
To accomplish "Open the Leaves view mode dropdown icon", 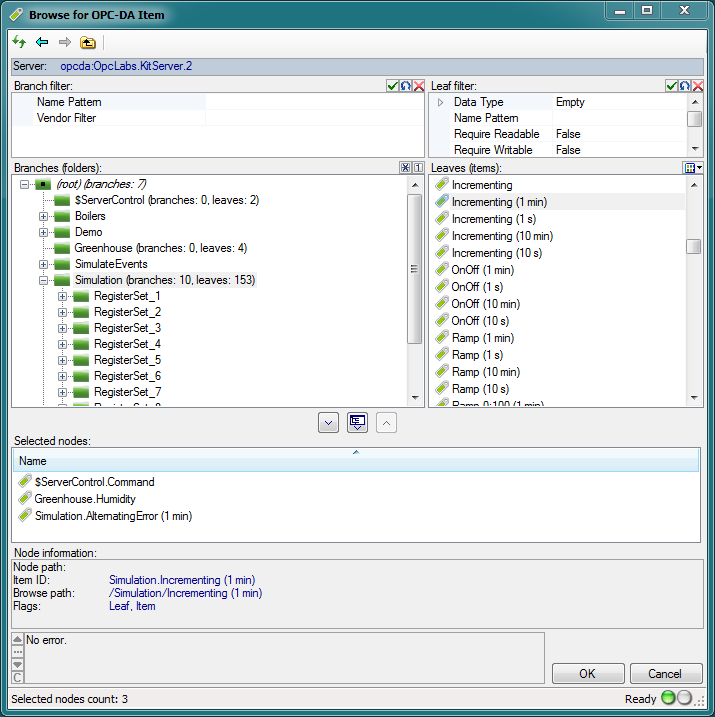I will 693,168.
